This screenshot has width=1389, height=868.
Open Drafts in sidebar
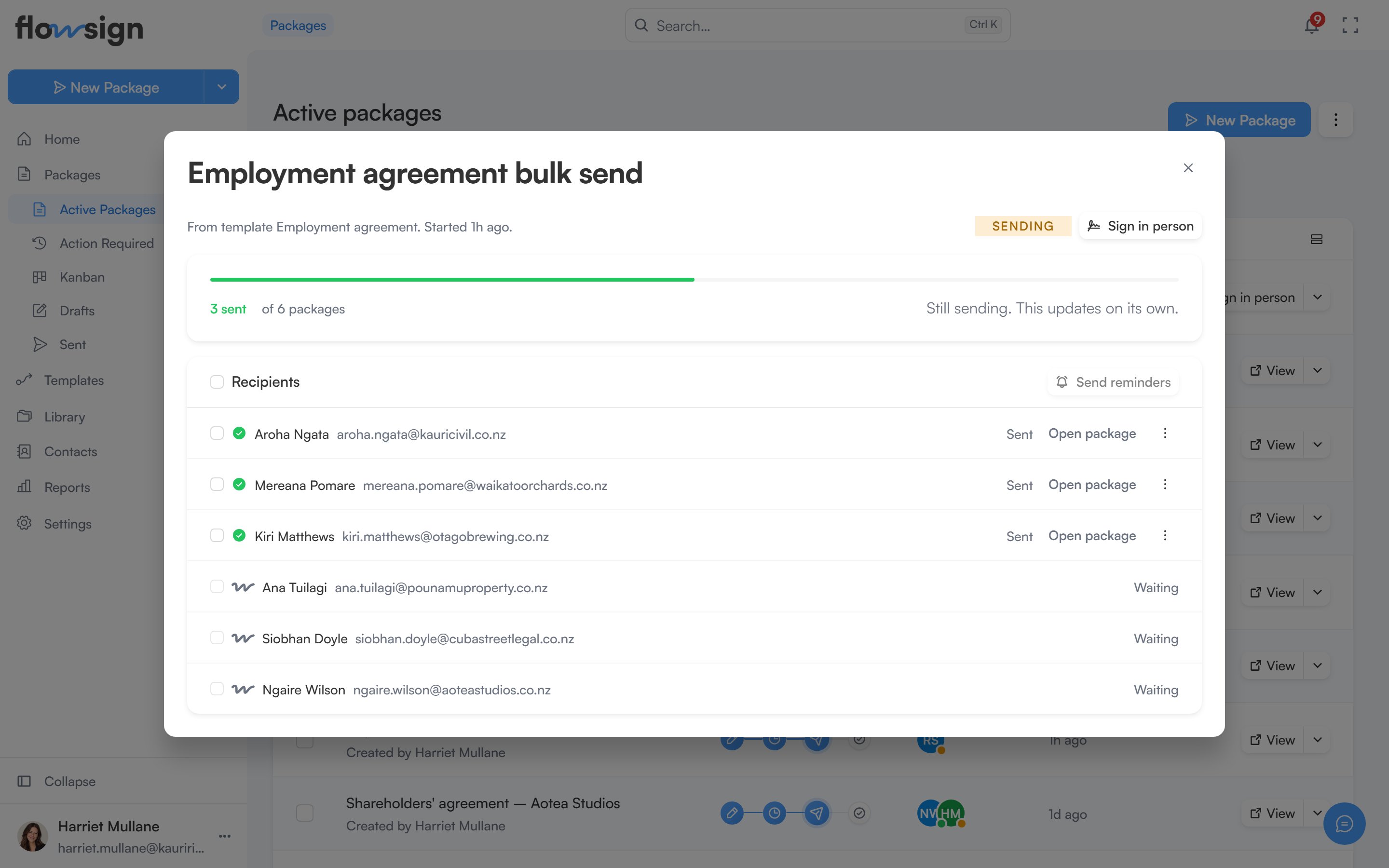[77, 311]
